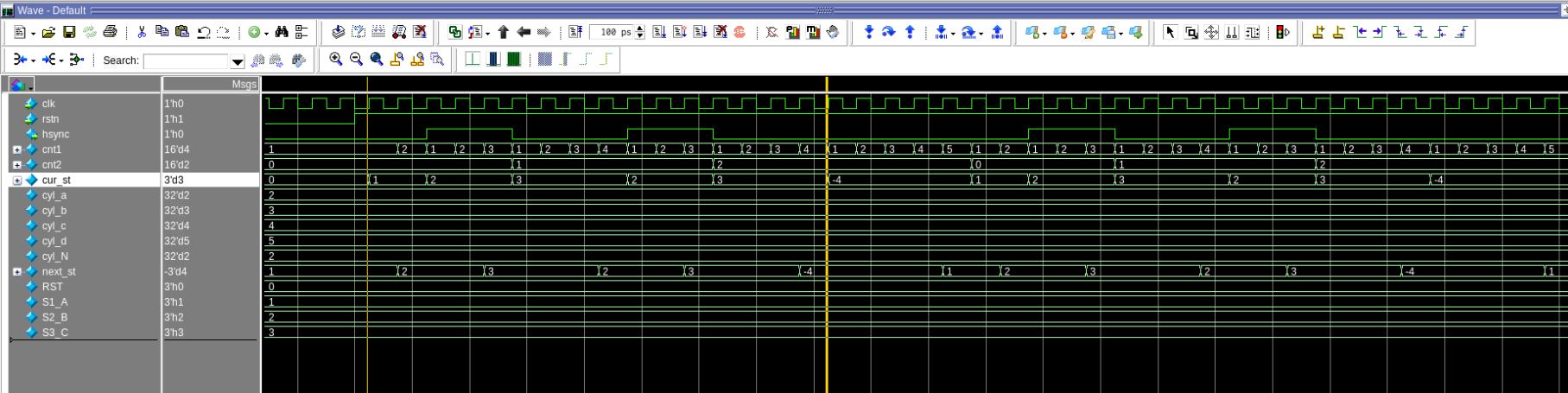
Task: Select the Zoom mode box icon
Action: [1191, 32]
